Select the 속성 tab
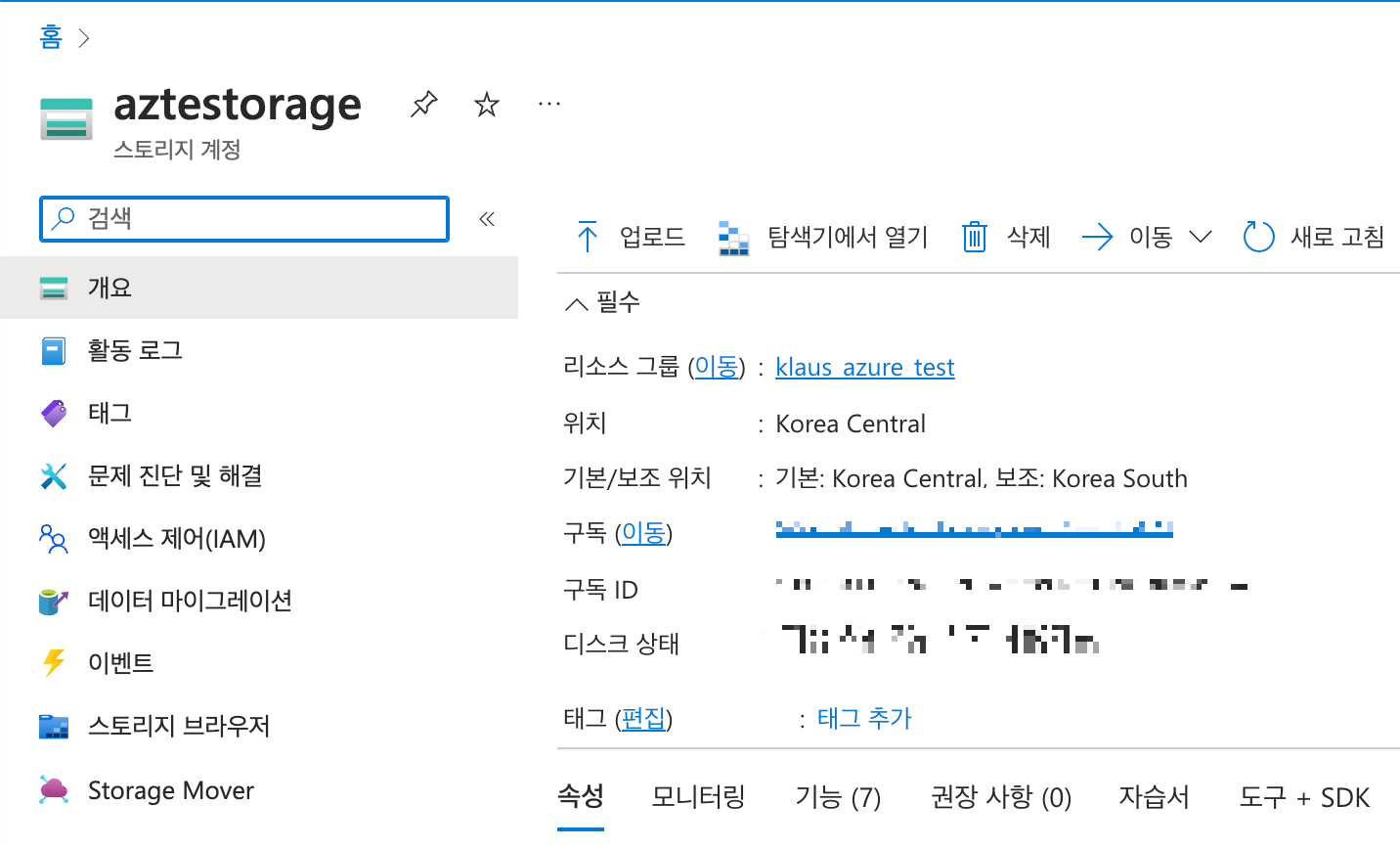The height and width of the screenshot is (849, 1400). click(x=581, y=797)
